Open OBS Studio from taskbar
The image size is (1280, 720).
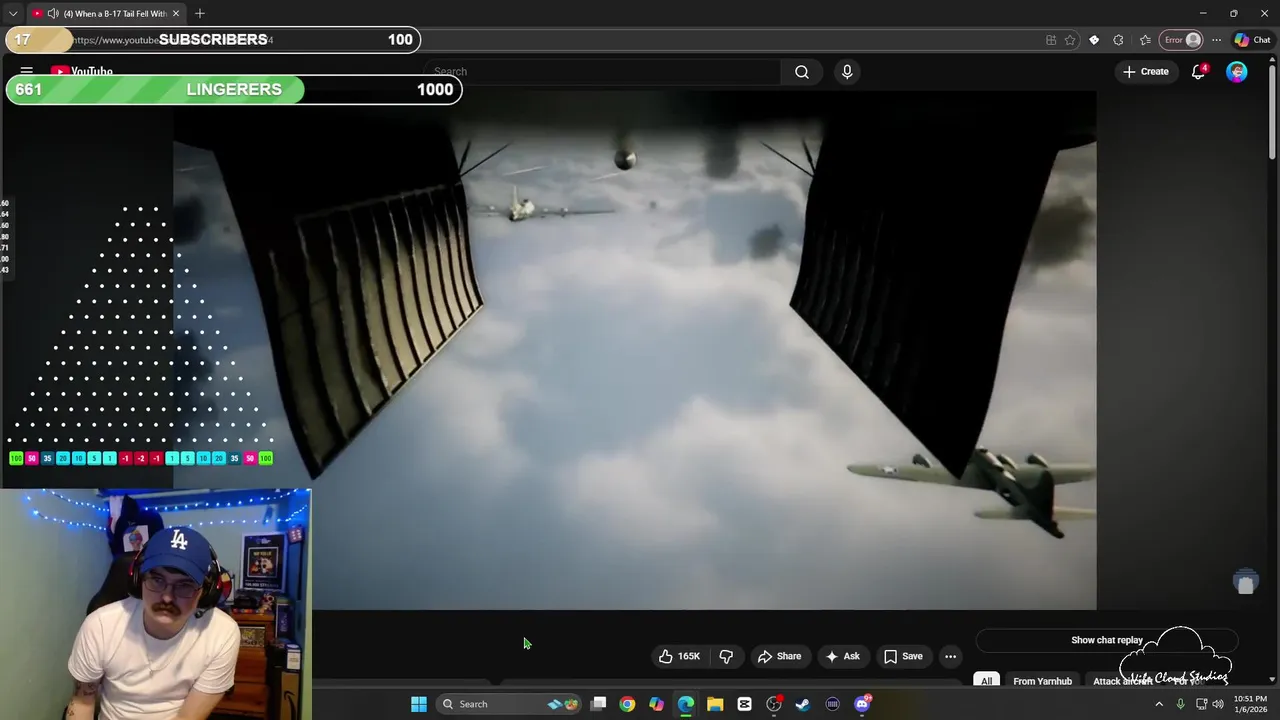pyautogui.click(x=774, y=704)
